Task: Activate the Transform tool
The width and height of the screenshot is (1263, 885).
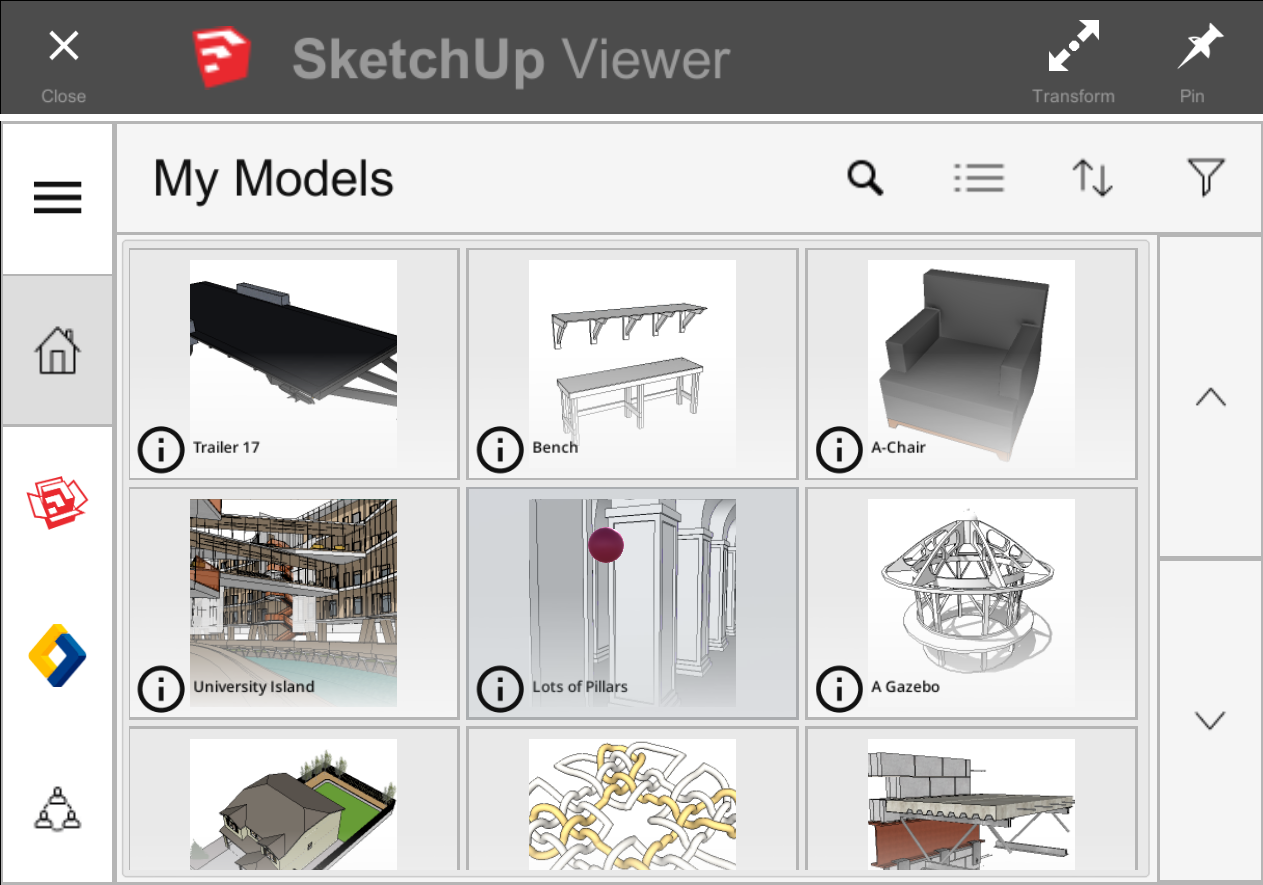Action: (1073, 61)
